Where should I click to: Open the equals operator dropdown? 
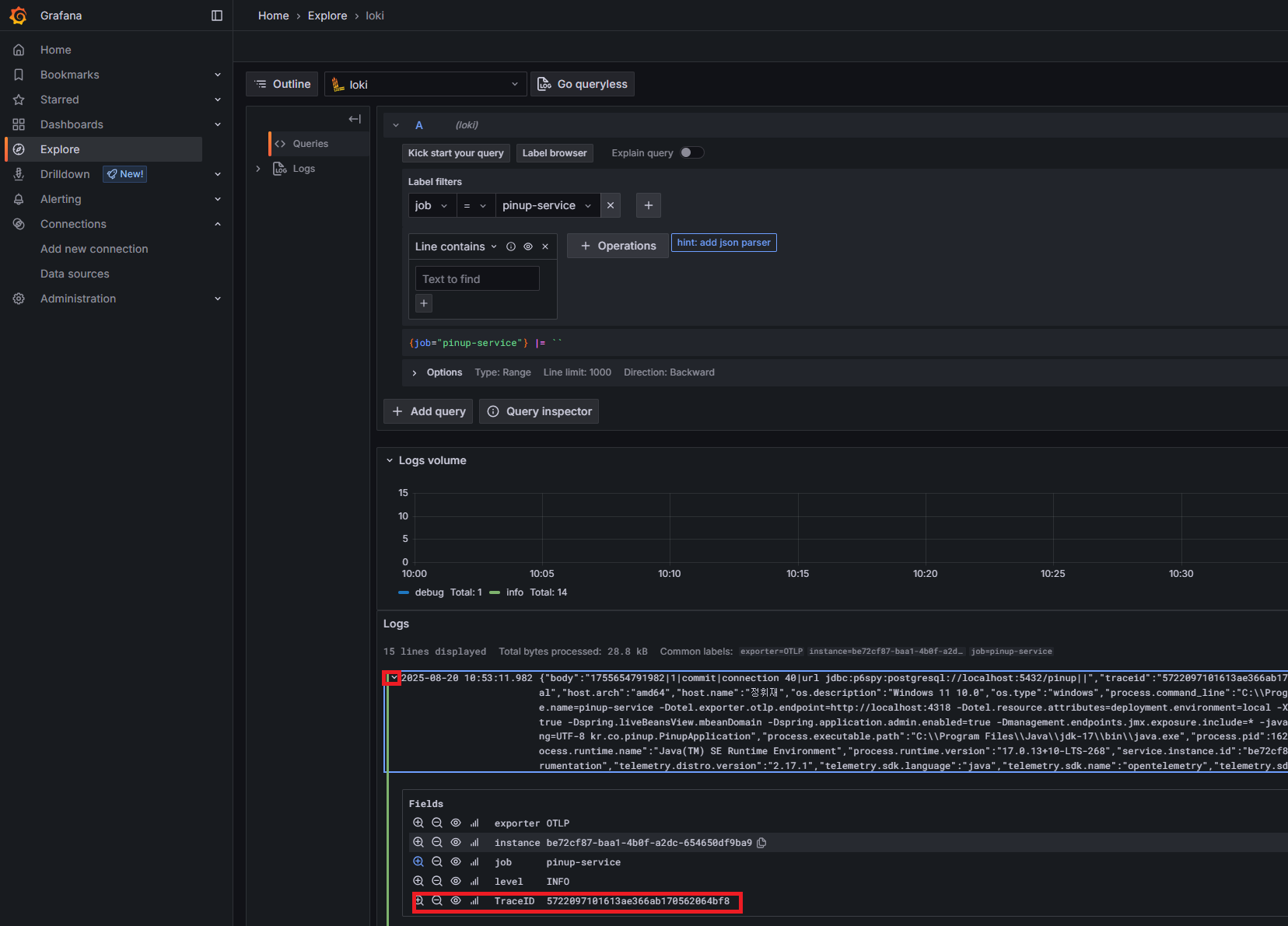pyautogui.click(x=475, y=205)
